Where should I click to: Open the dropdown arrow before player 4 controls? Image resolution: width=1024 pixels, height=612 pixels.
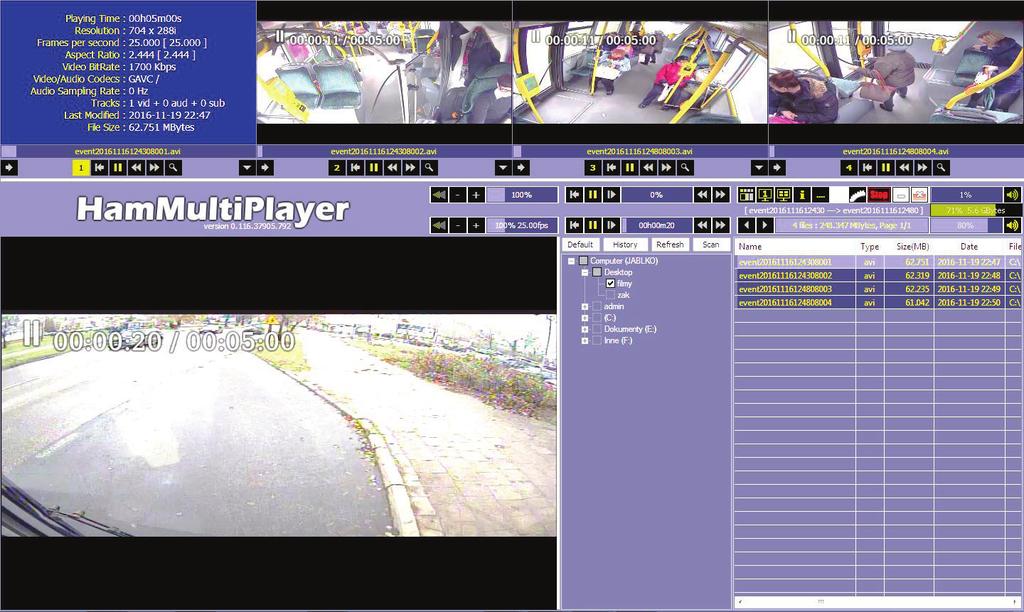pos(759,168)
